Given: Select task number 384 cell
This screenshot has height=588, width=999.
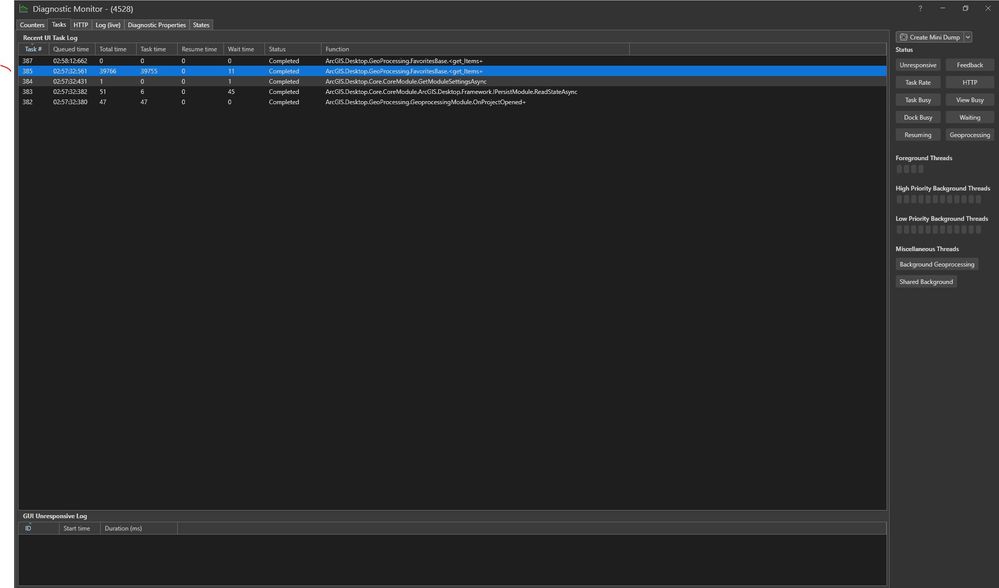Looking at the screenshot, I should 27,82.
